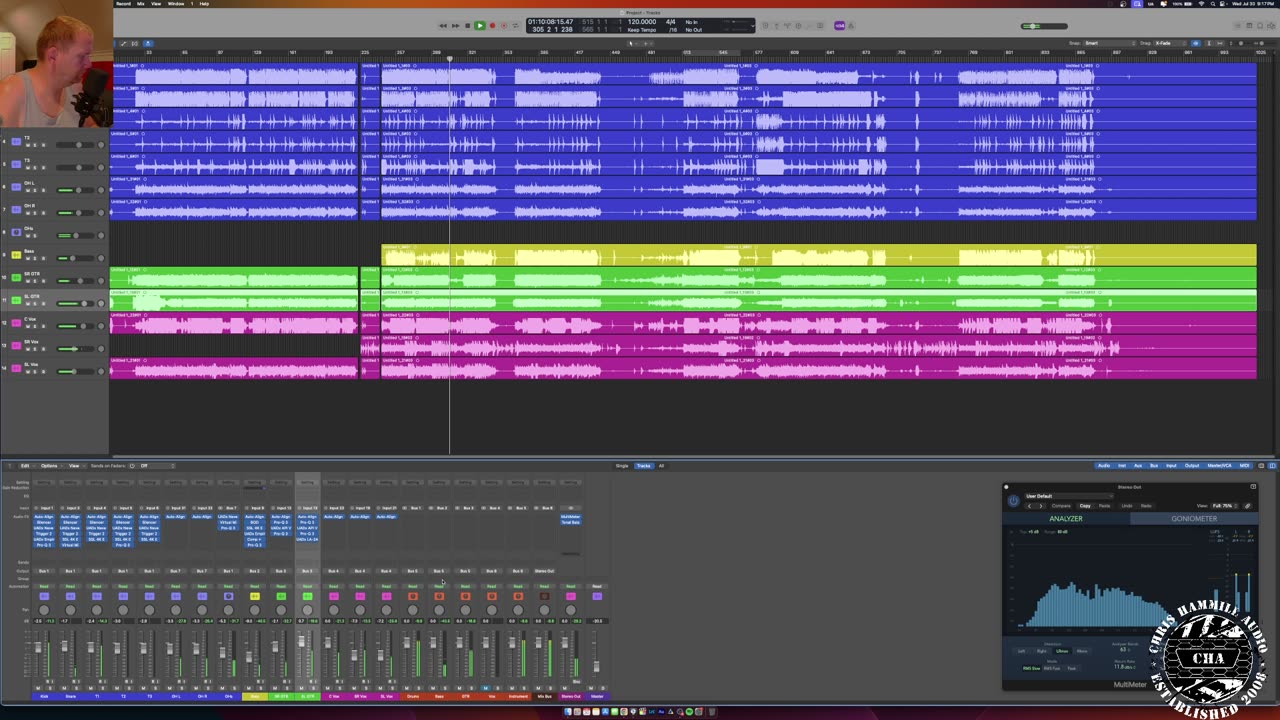The height and width of the screenshot is (720, 1280).
Task: Switch the mixer to Tracks view
Action: (643, 466)
